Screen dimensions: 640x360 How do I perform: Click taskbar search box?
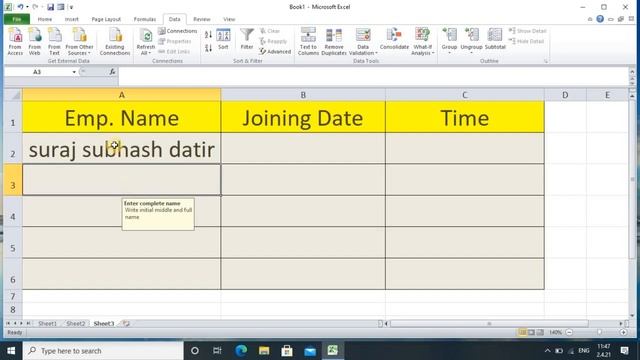[103, 351]
